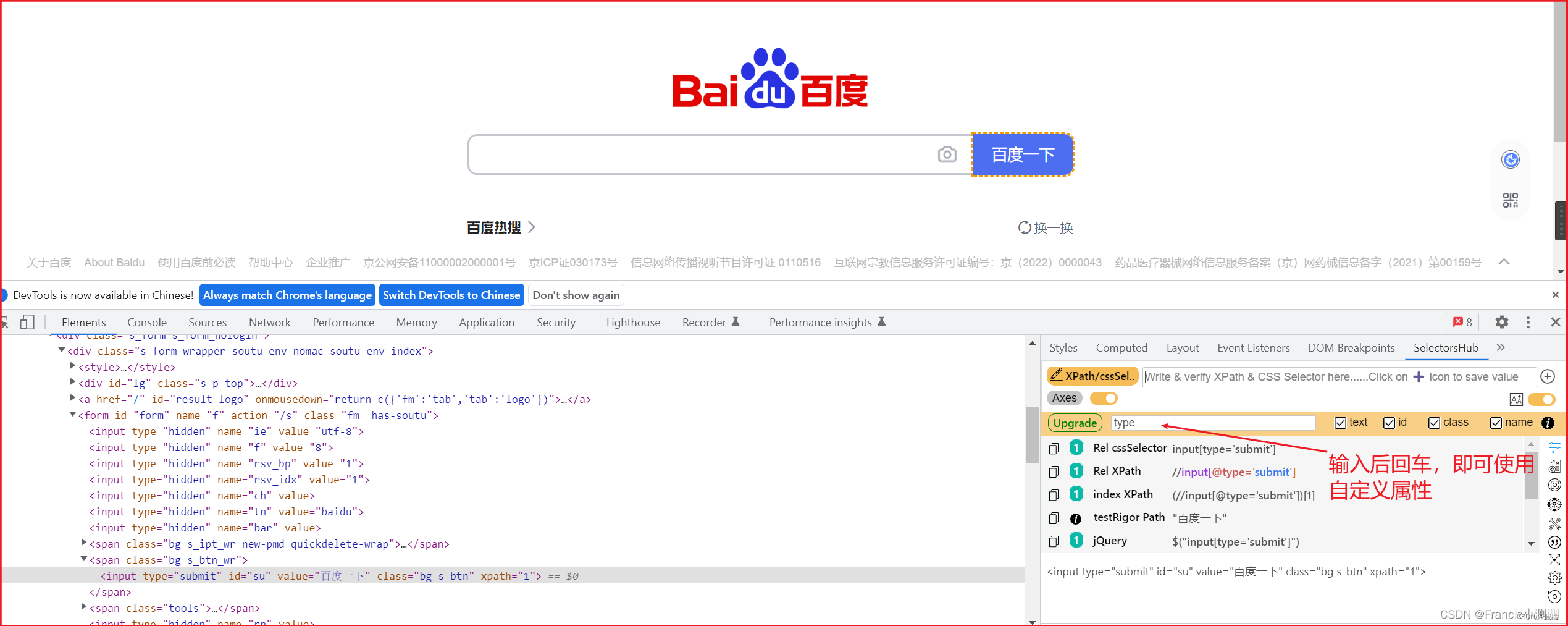The width and height of the screenshot is (1568, 626).
Task: Expand the s_ipt_wr span node
Action: tap(84, 543)
